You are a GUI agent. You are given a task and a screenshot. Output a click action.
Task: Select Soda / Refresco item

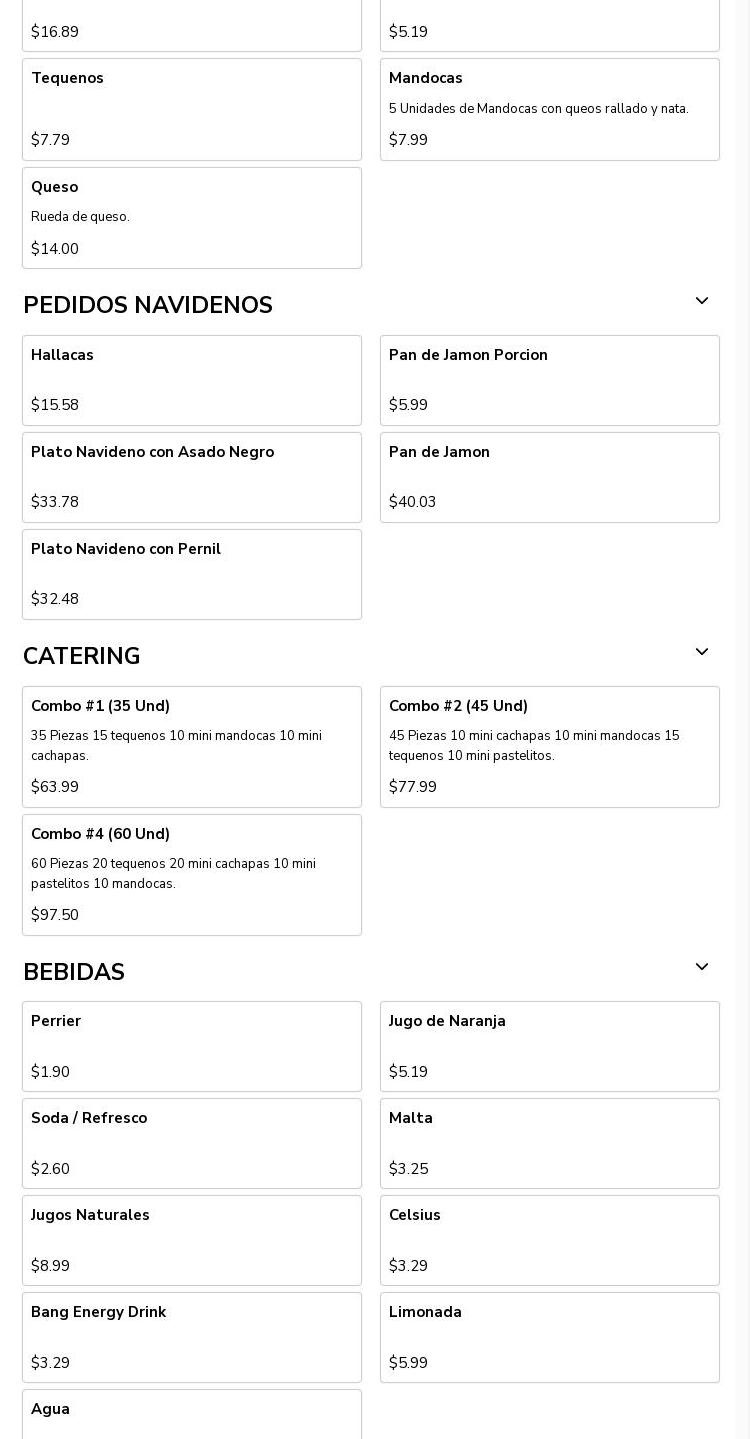pyautogui.click(x=192, y=1143)
